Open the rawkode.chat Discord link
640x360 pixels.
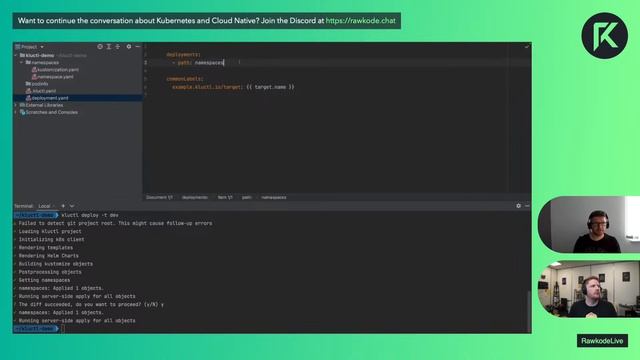(x=360, y=21)
